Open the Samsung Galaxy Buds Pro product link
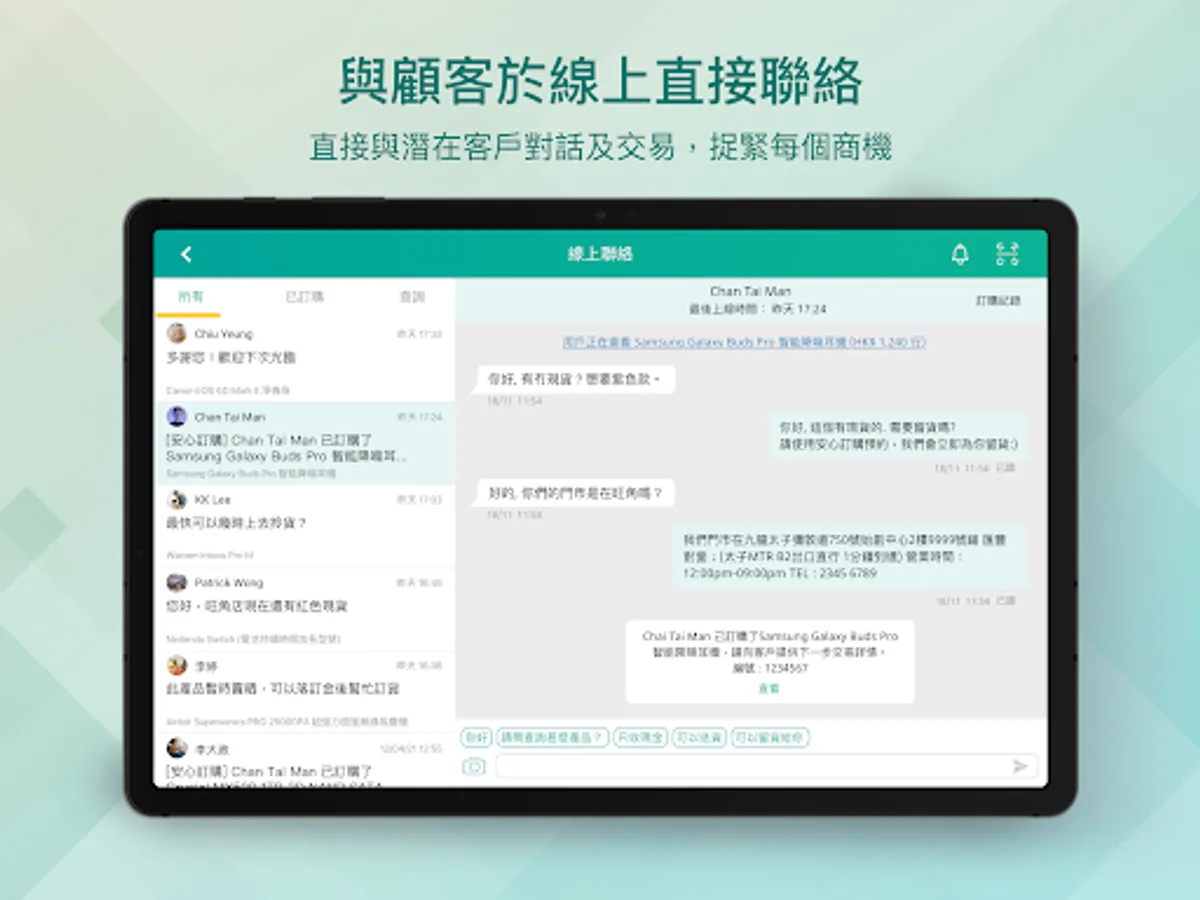This screenshot has width=1200, height=900. click(744, 342)
